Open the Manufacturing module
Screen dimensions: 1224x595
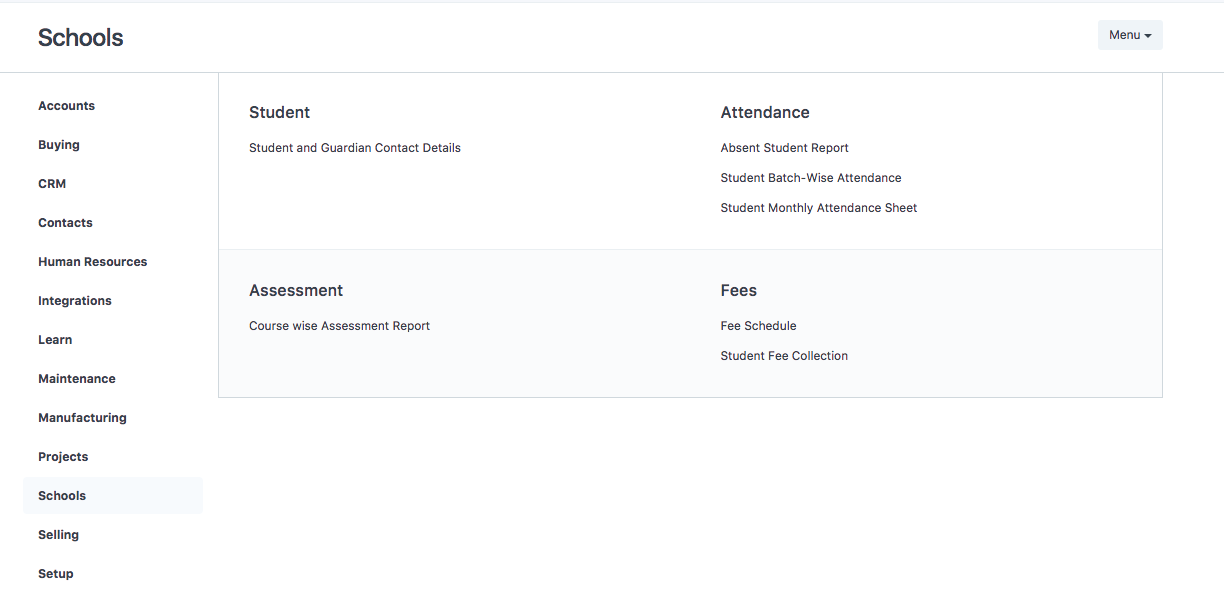pyautogui.click(x=82, y=417)
